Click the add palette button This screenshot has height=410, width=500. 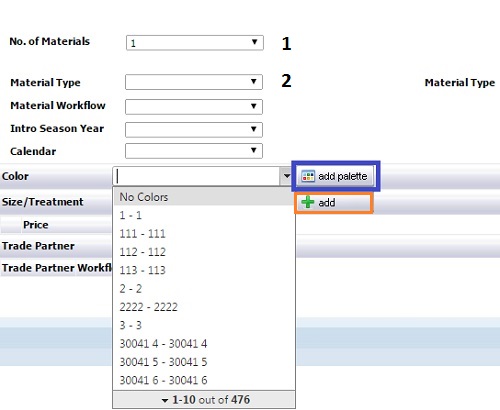(x=335, y=176)
